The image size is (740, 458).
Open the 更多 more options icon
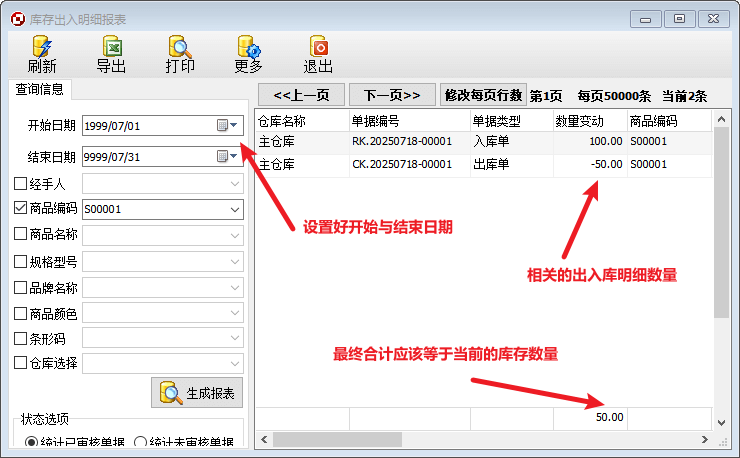pyautogui.click(x=249, y=46)
